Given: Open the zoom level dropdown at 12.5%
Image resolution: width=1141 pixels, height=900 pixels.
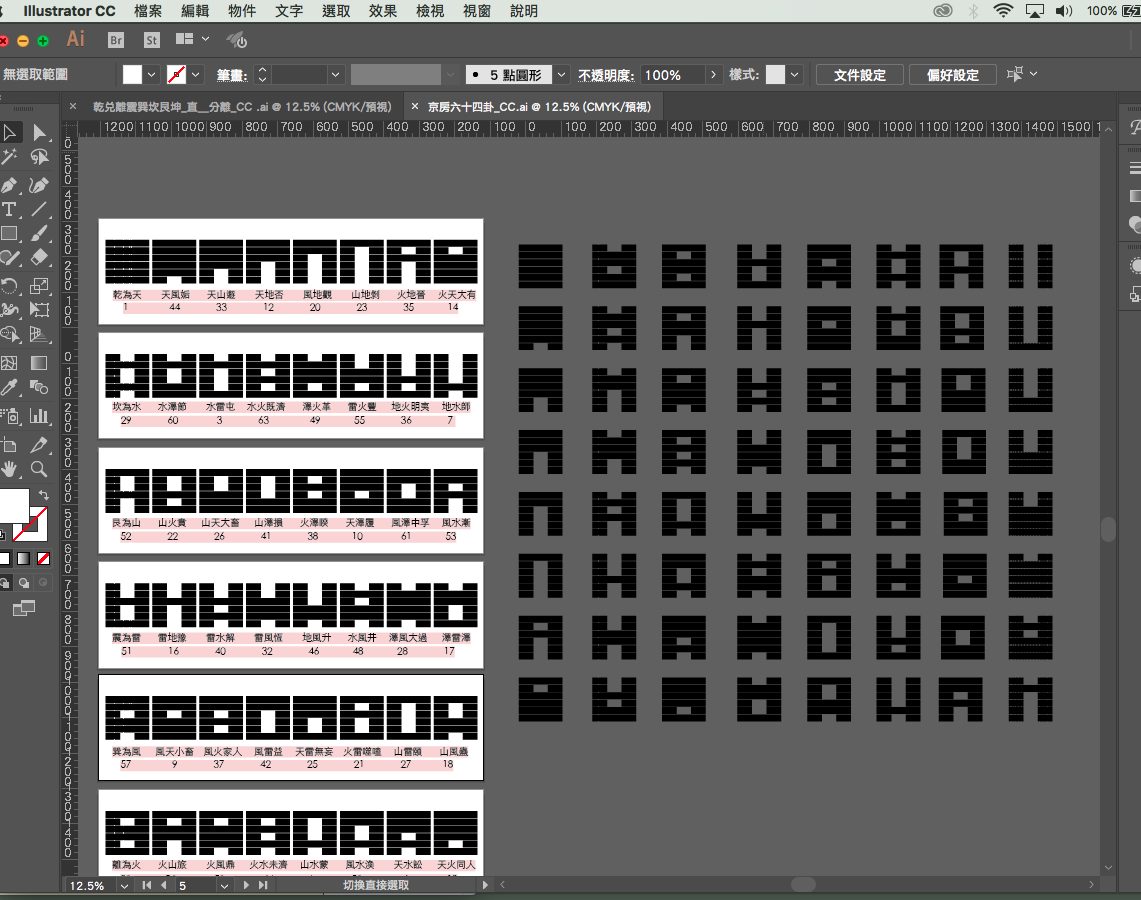Looking at the screenshot, I should (x=124, y=885).
